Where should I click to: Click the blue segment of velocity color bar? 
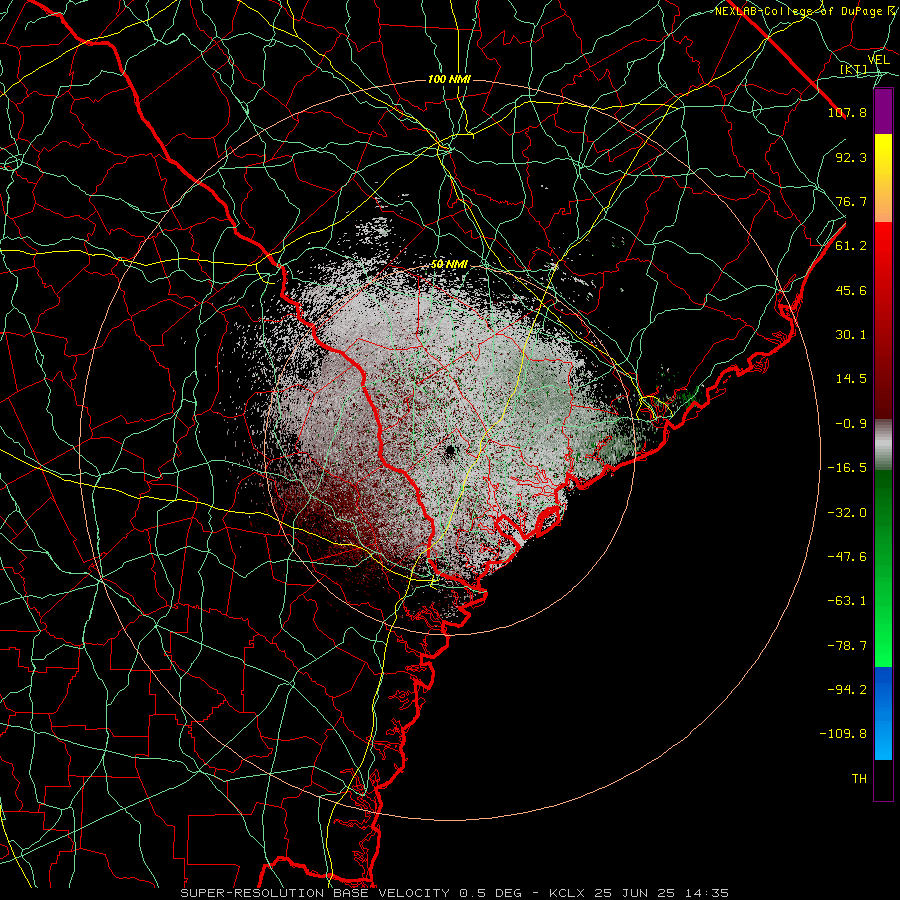(x=883, y=713)
